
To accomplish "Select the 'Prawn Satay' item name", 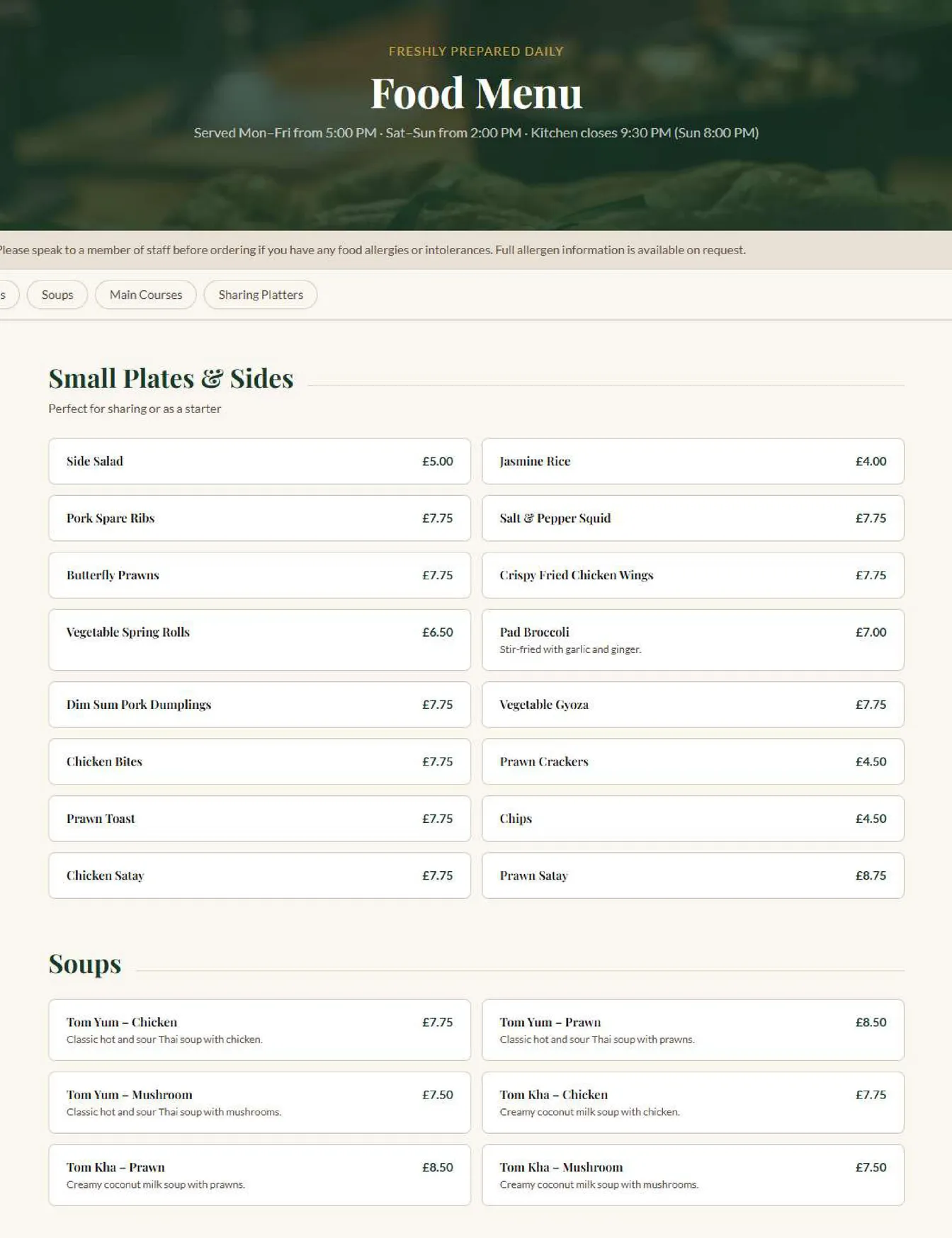I will (x=533, y=875).
